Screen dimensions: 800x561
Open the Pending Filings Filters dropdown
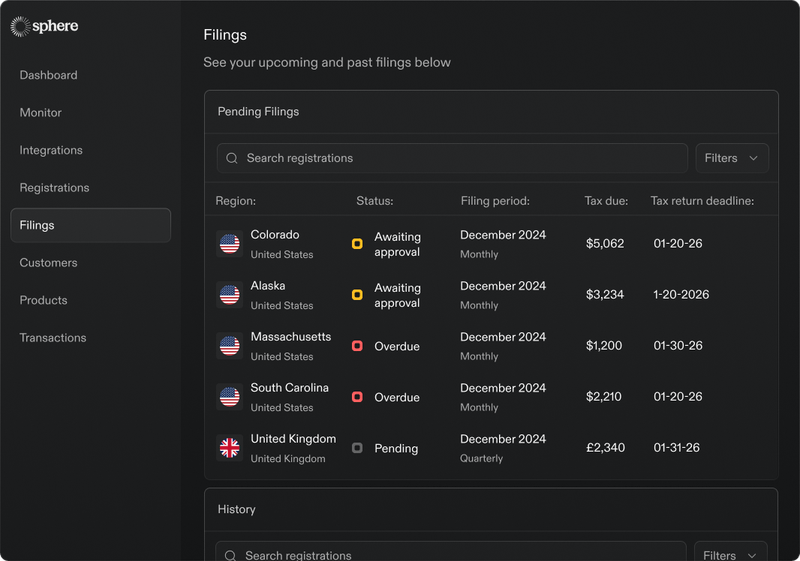731,158
